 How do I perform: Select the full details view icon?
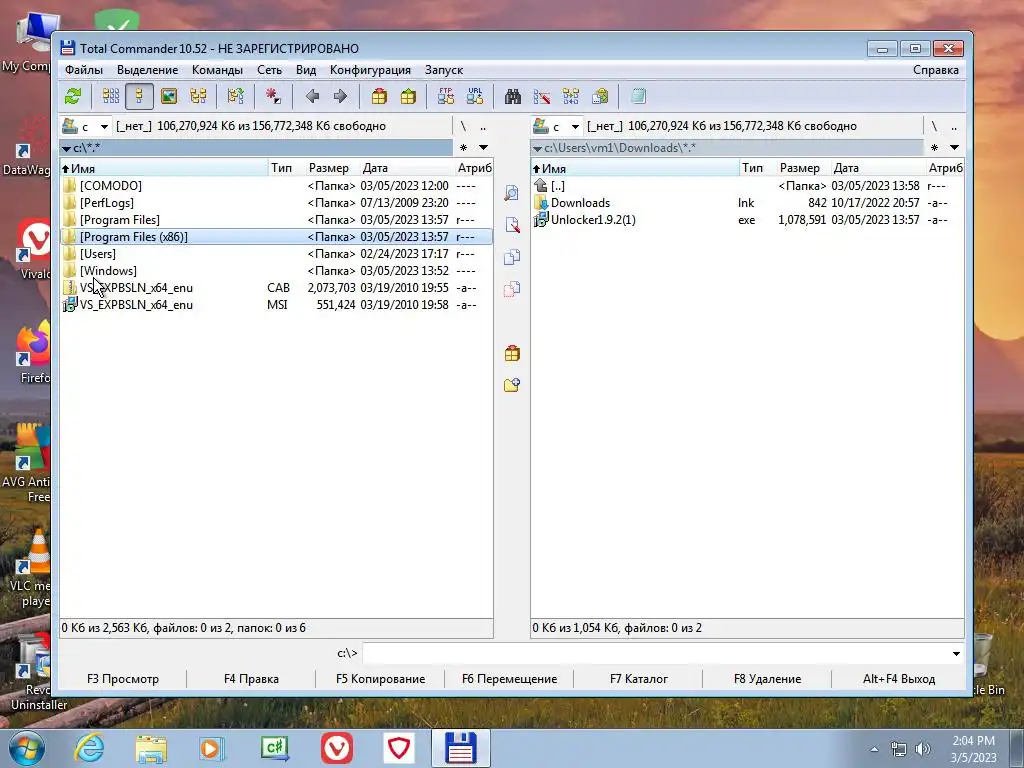tap(139, 97)
